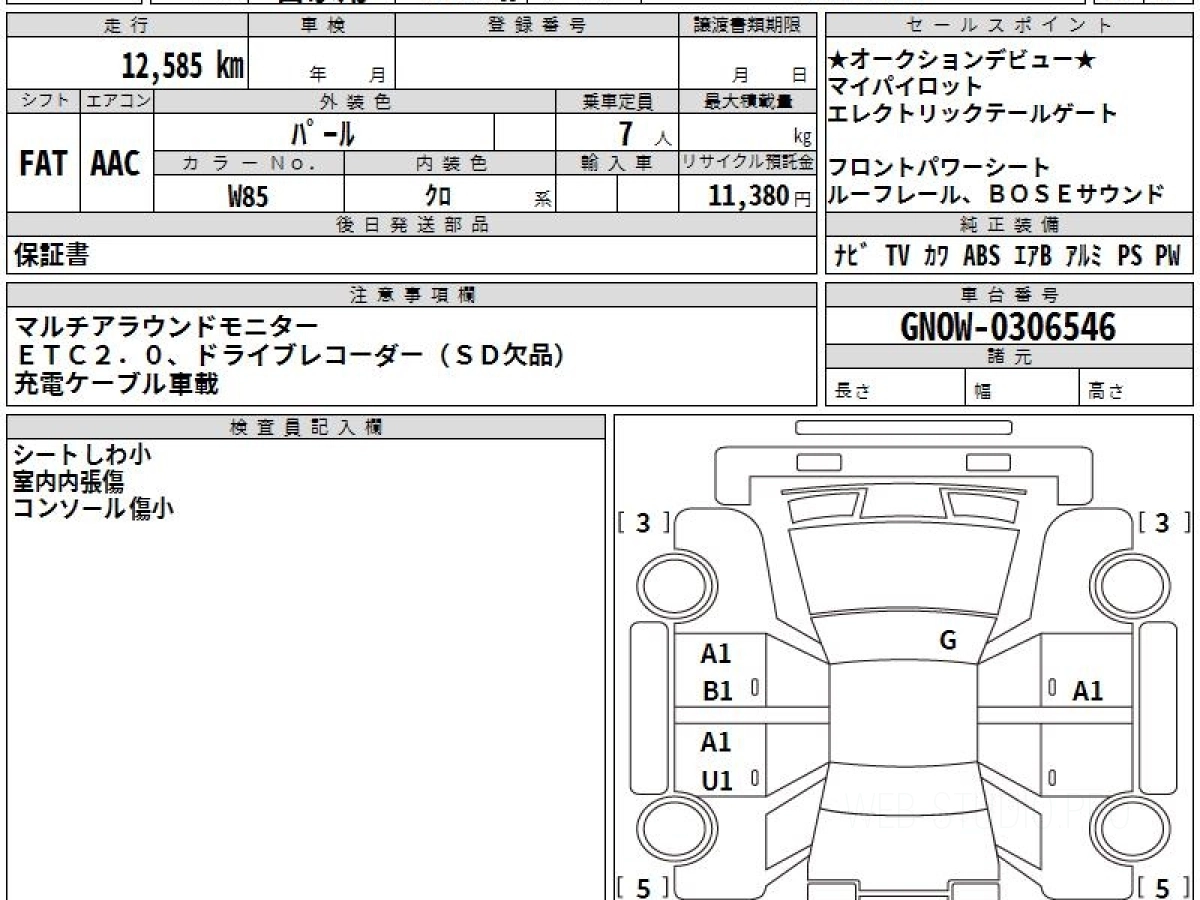
Task: Select the マイパイロット sales point
Action: (906, 87)
